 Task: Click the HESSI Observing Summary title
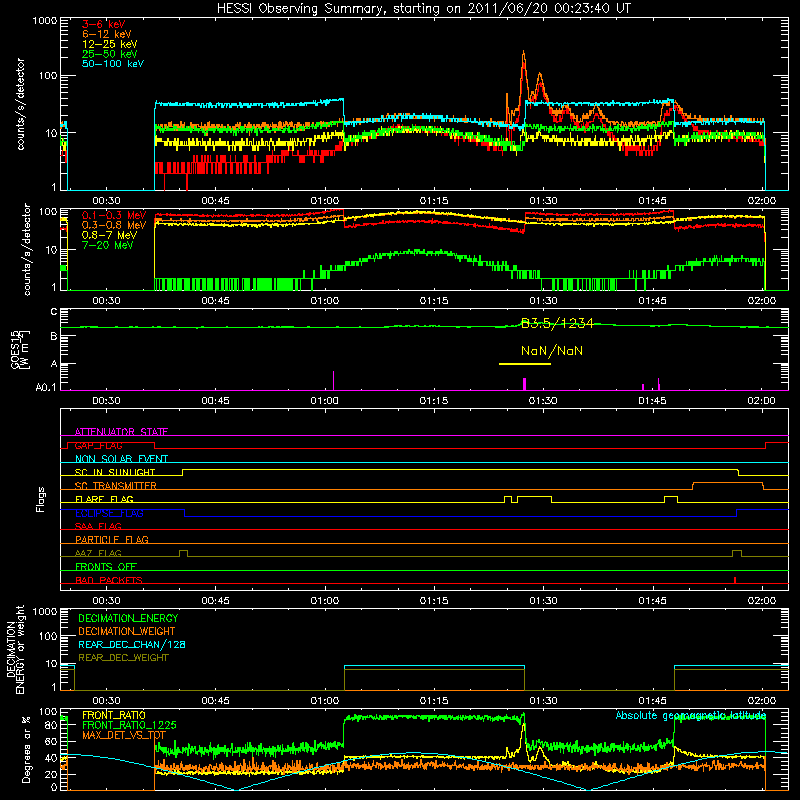tap(423, 8)
